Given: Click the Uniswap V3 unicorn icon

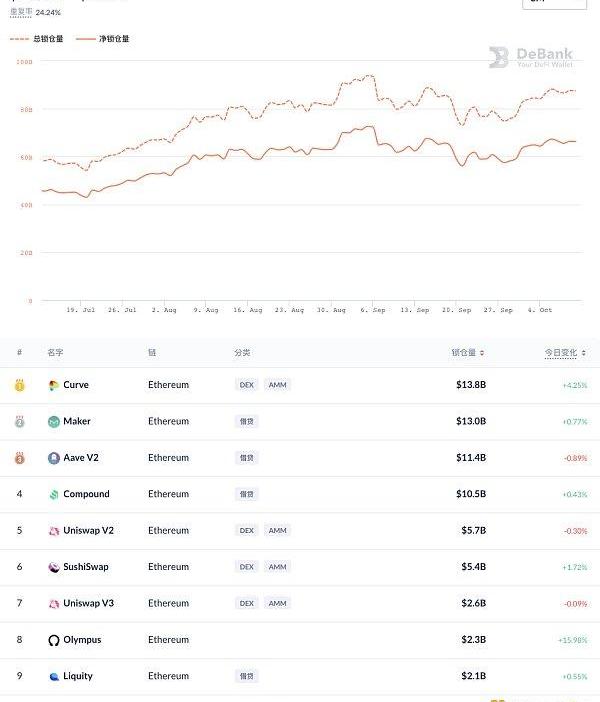Looking at the screenshot, I should tap(54, 603).
